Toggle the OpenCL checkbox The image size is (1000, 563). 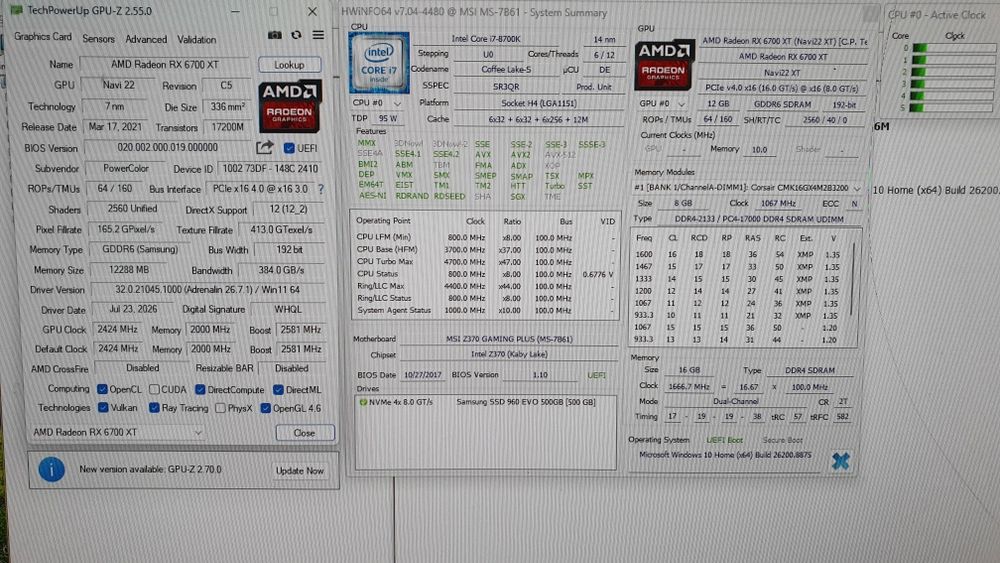pos(102,389)
